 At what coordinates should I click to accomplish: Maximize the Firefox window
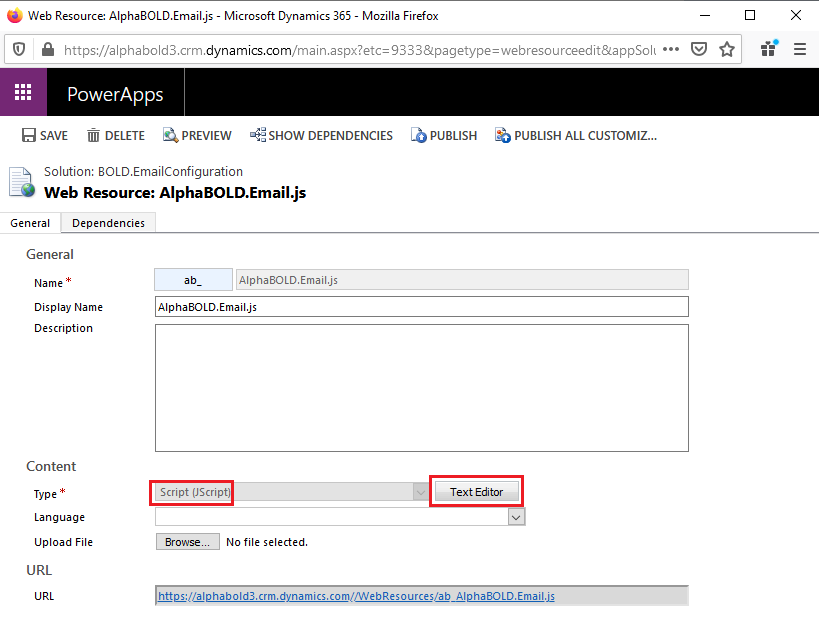pos(750,16)
